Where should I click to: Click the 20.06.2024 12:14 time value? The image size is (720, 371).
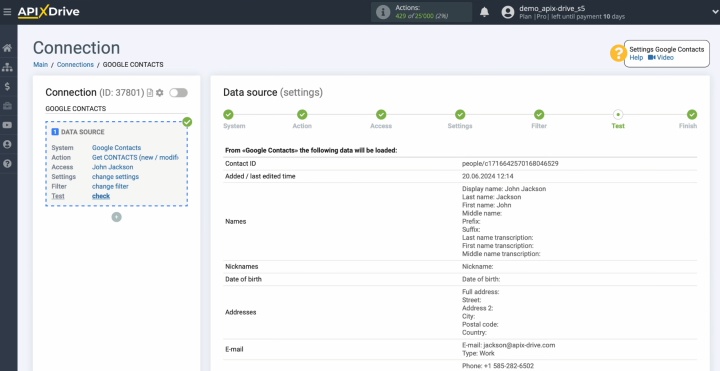(488, 176)
